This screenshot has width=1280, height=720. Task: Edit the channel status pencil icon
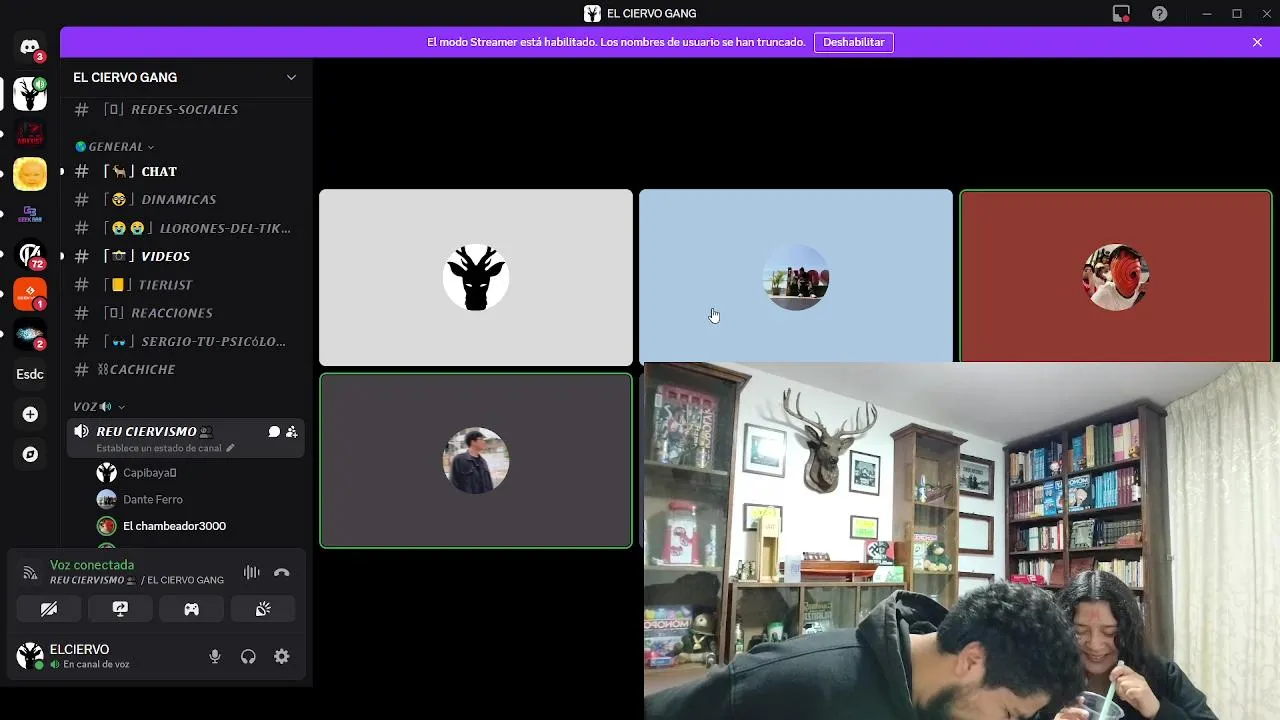230,448
